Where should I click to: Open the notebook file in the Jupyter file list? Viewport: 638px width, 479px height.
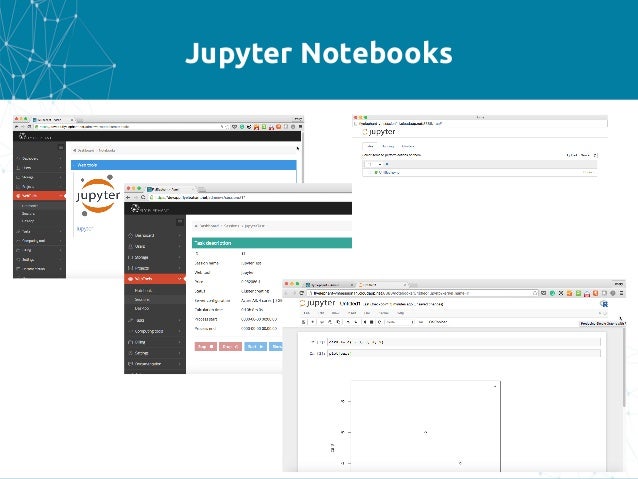pos(389,173)
